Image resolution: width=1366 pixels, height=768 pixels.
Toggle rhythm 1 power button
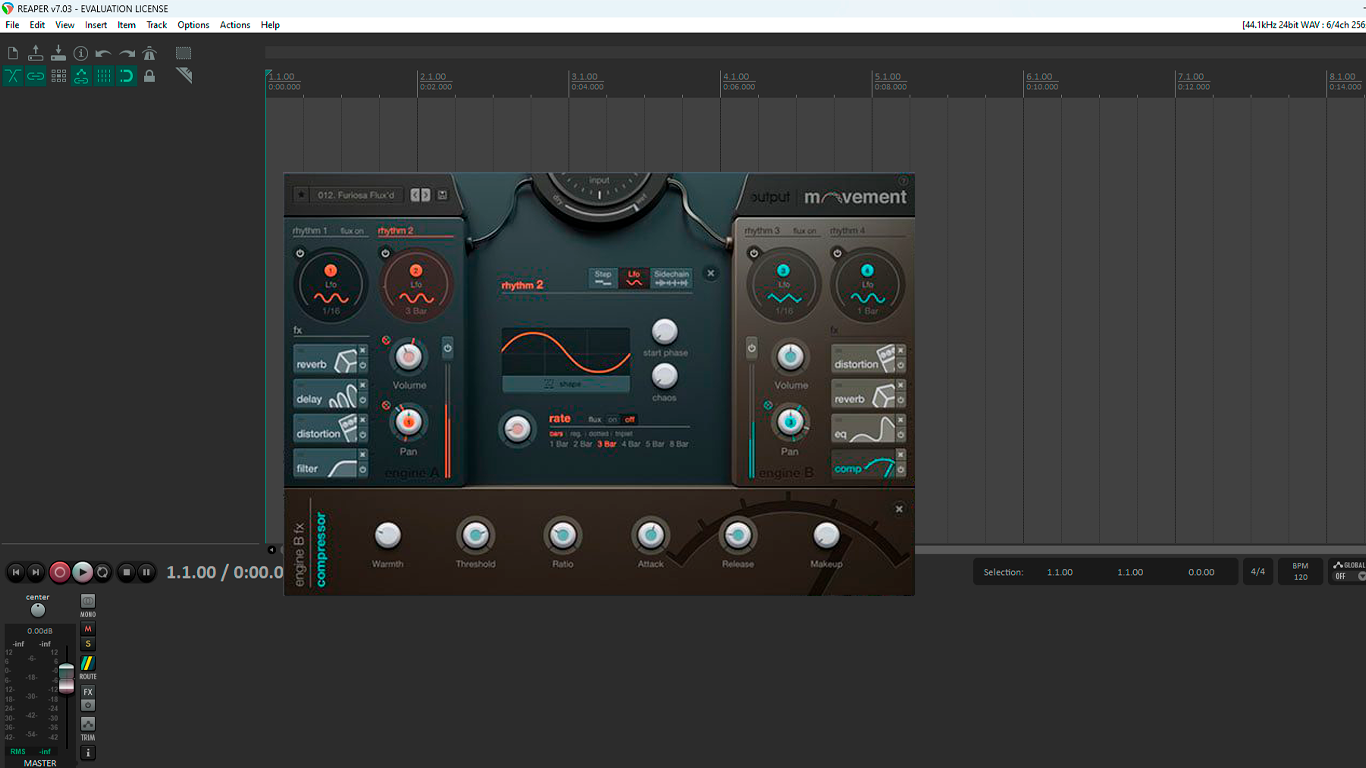coord(299,254)
